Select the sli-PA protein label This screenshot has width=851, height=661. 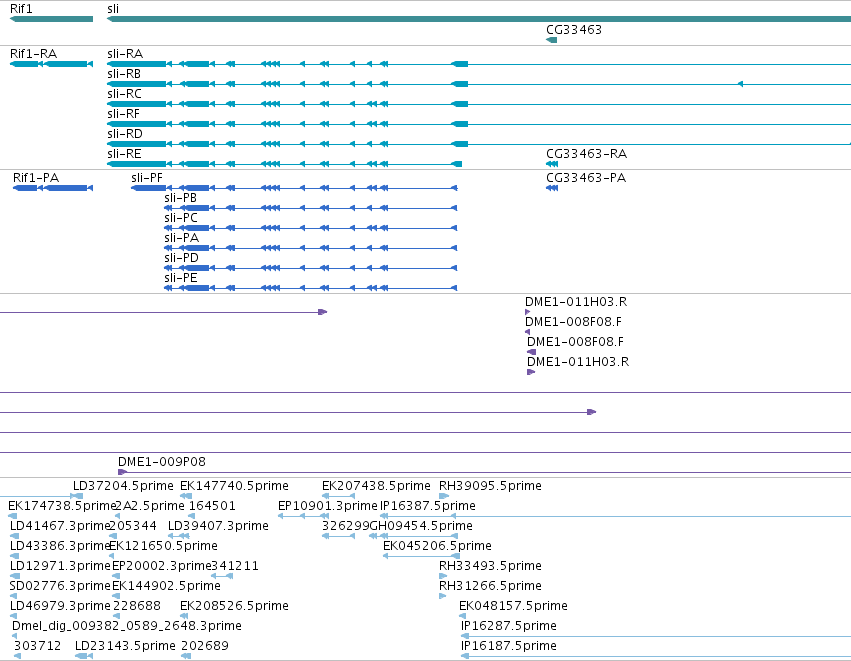[x=181, y=238]
